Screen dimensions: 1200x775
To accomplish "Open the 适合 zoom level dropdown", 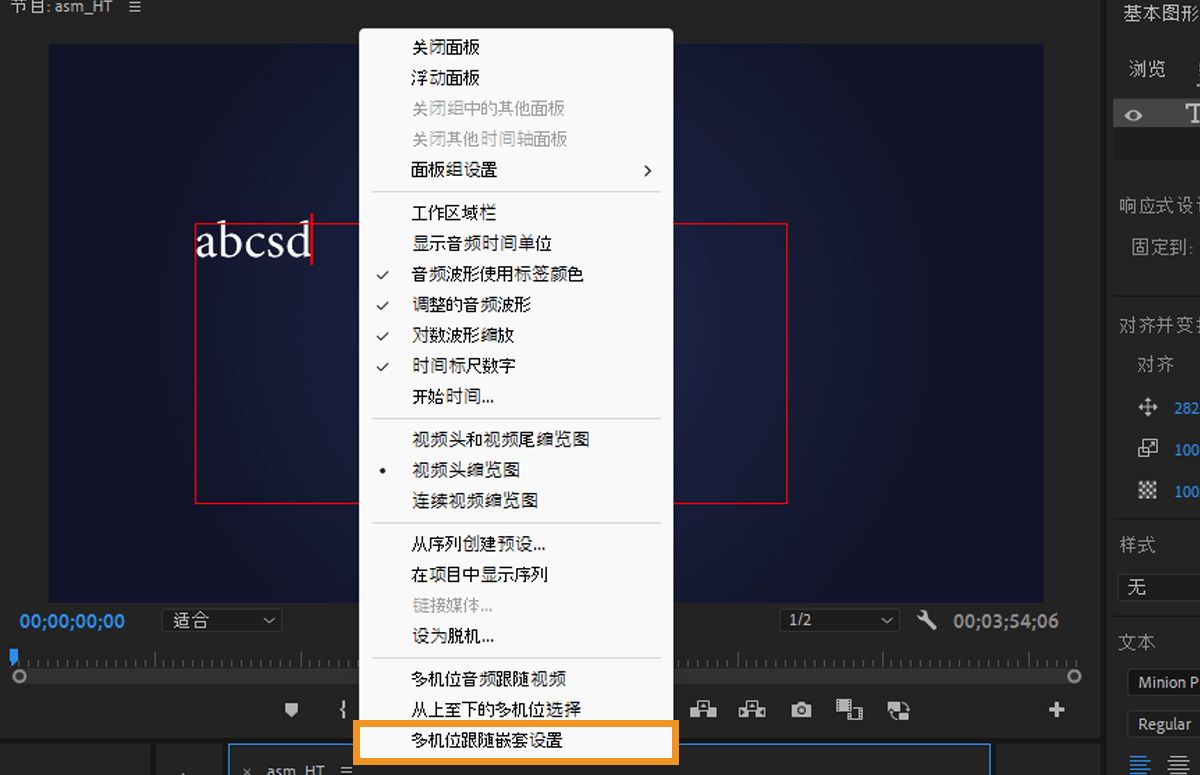I will (x=221, y=620).
